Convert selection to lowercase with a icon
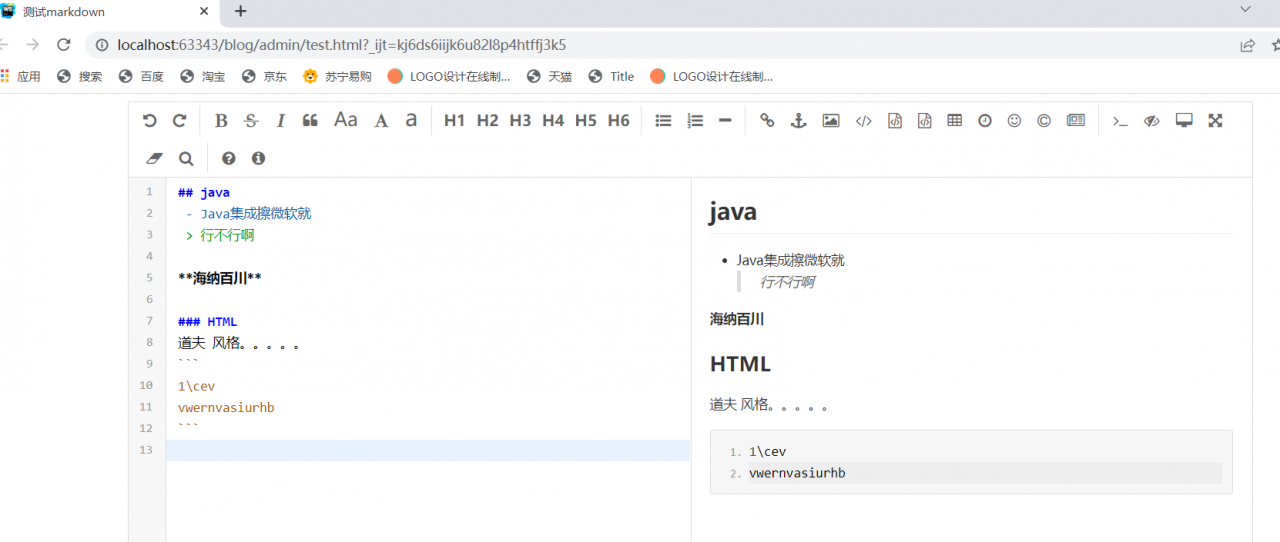Viewport: 1280px width, 542px height. (411, 120)
